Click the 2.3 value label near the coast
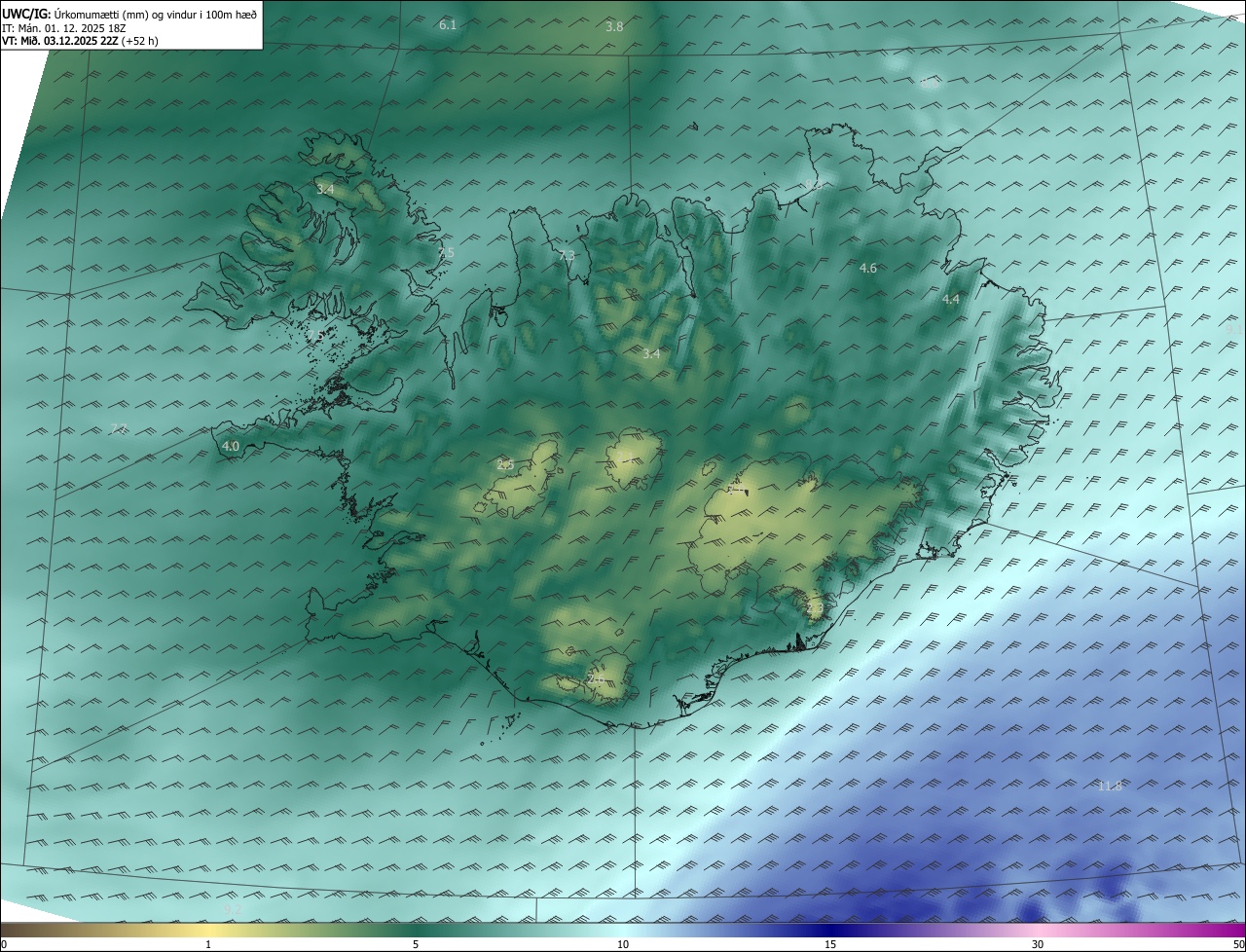Viewport: 1246px width, 952px height. click(x=815, y=608)
